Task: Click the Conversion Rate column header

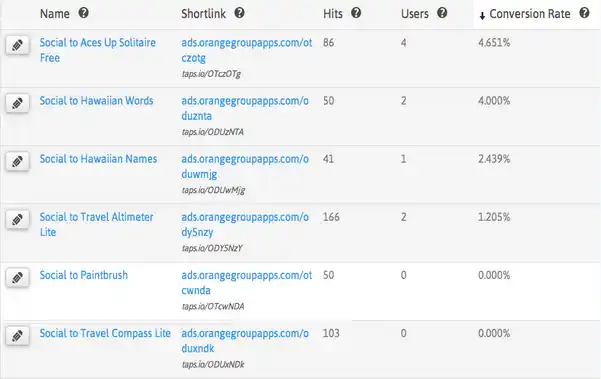Action: (530, 14)
